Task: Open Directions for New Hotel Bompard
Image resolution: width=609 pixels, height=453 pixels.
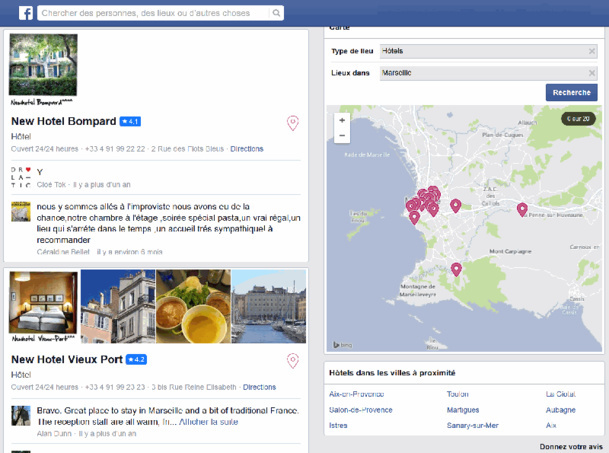Action: tap(247, 149)
